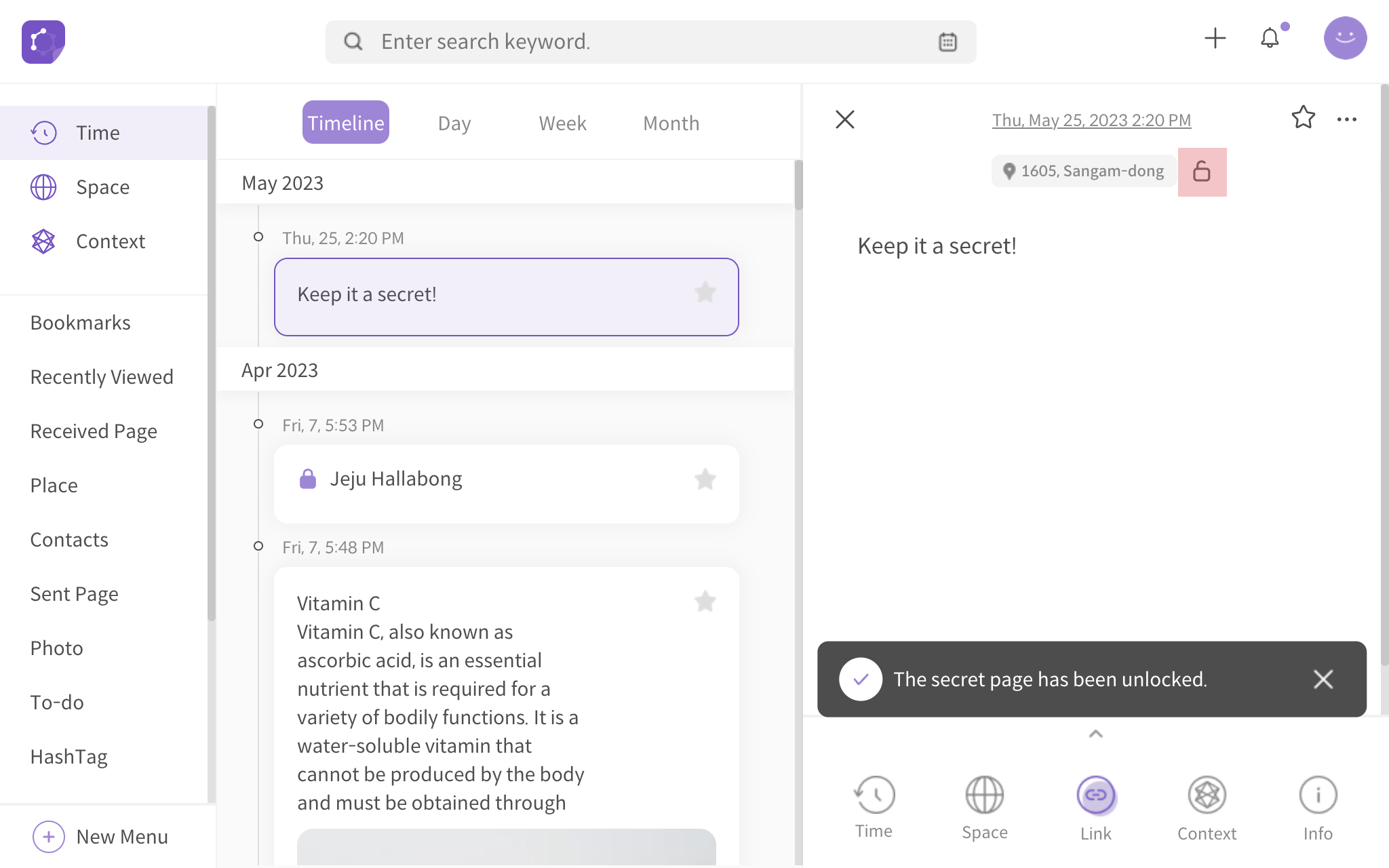Bookmark the open page with star icon

(1303, 118)
